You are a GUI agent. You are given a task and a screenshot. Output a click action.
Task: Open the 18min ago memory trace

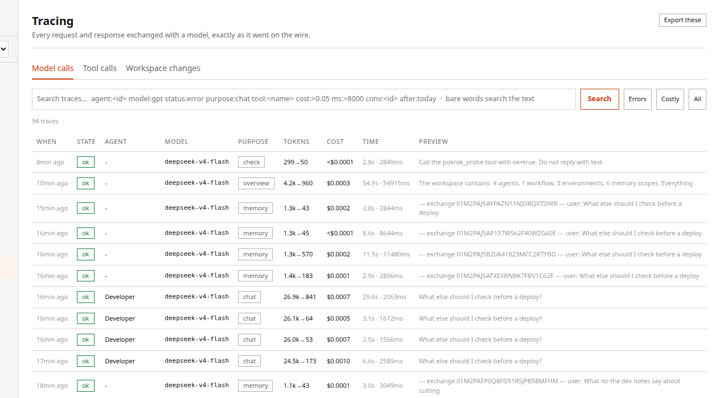coord(369,386)
